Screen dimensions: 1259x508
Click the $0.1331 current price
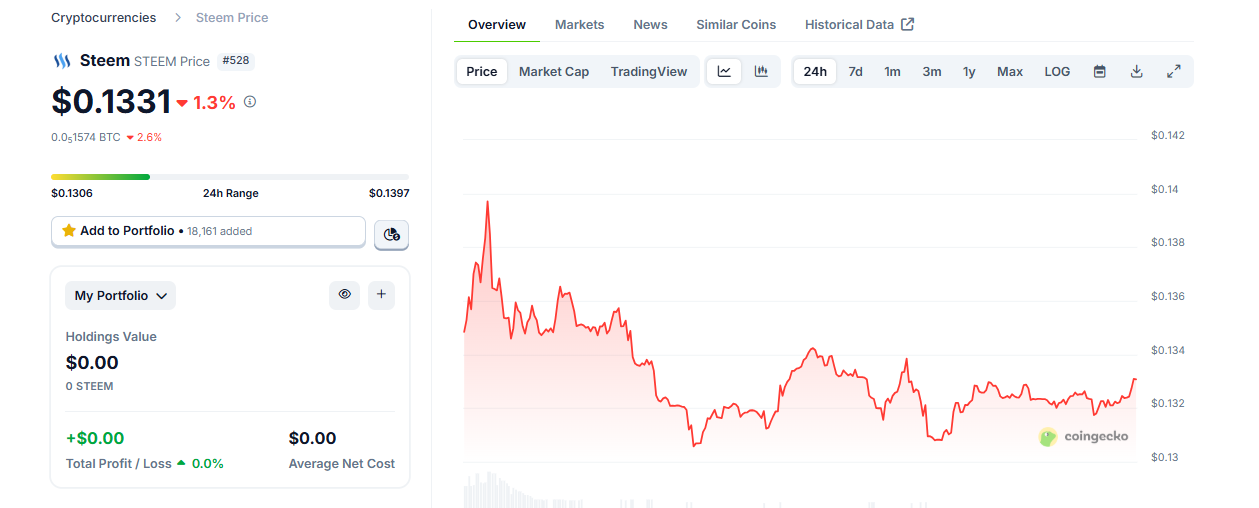click(111, 102)
